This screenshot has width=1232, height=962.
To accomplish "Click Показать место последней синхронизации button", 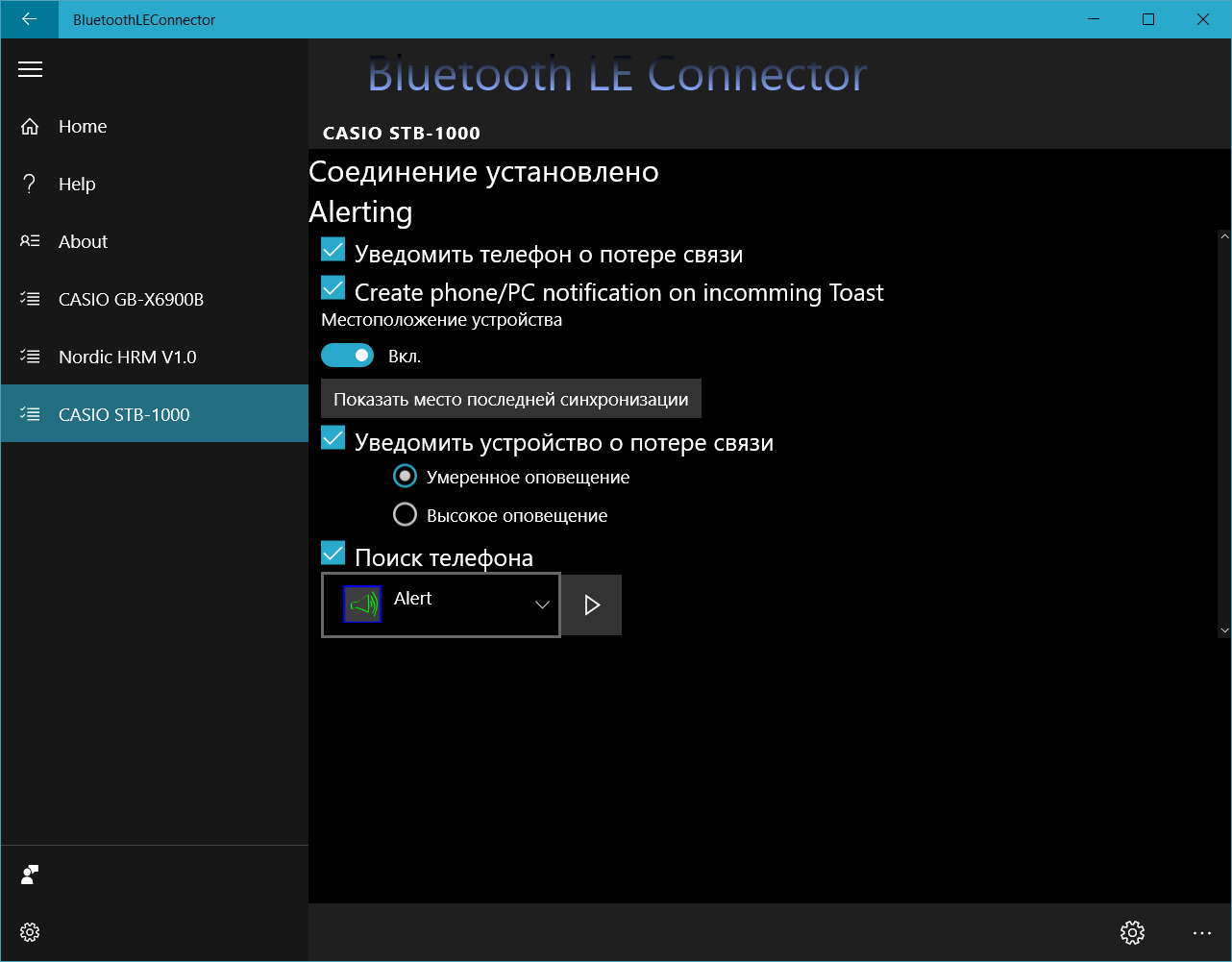I will pyautogui.click(x=511, y=399).
